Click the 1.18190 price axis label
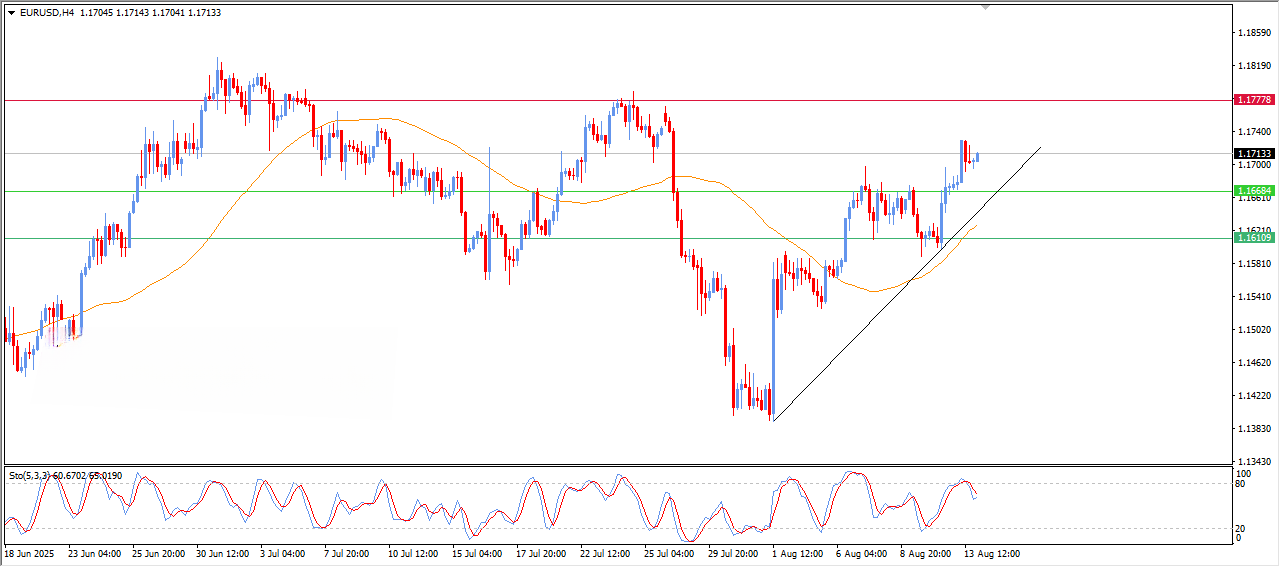 (x=1254, y=66)
